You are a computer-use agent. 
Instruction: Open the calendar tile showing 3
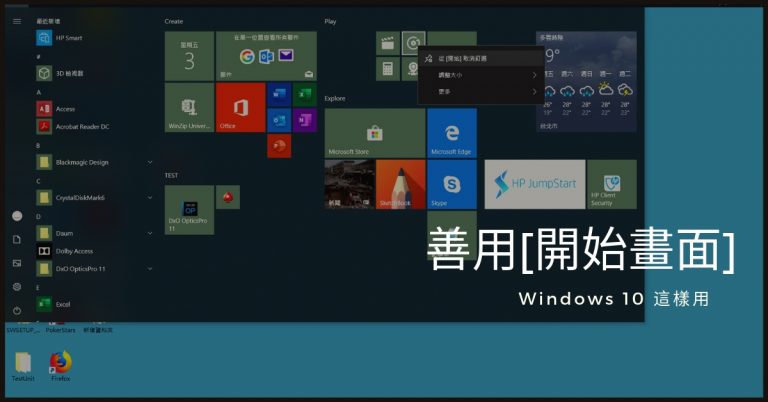pyautogui.click(x=190, y=56)
